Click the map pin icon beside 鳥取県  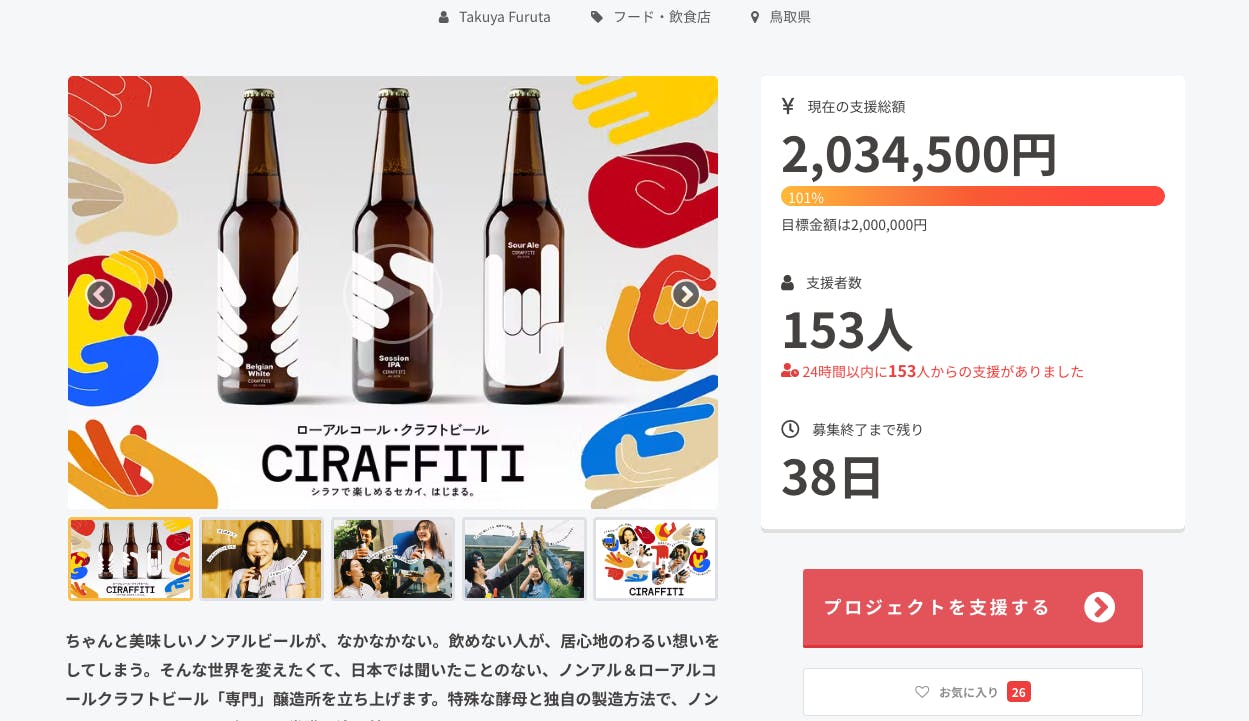pyautogui.click(x=755, y=17)
